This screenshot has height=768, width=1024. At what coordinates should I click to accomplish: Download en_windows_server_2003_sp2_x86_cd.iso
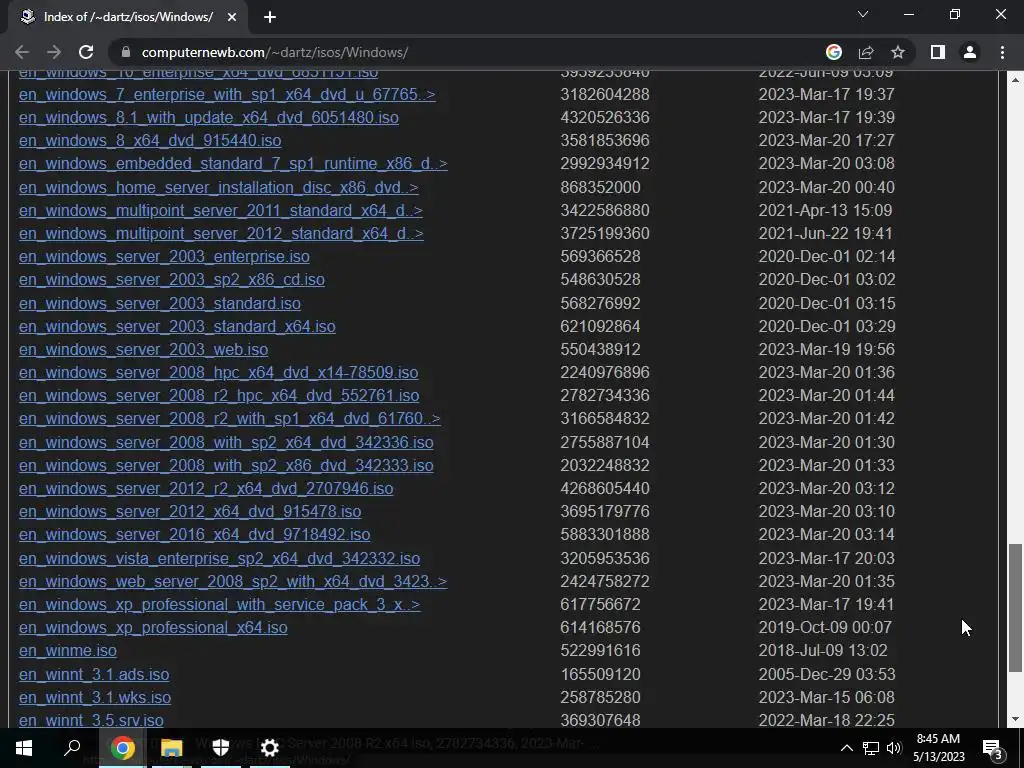172,280
